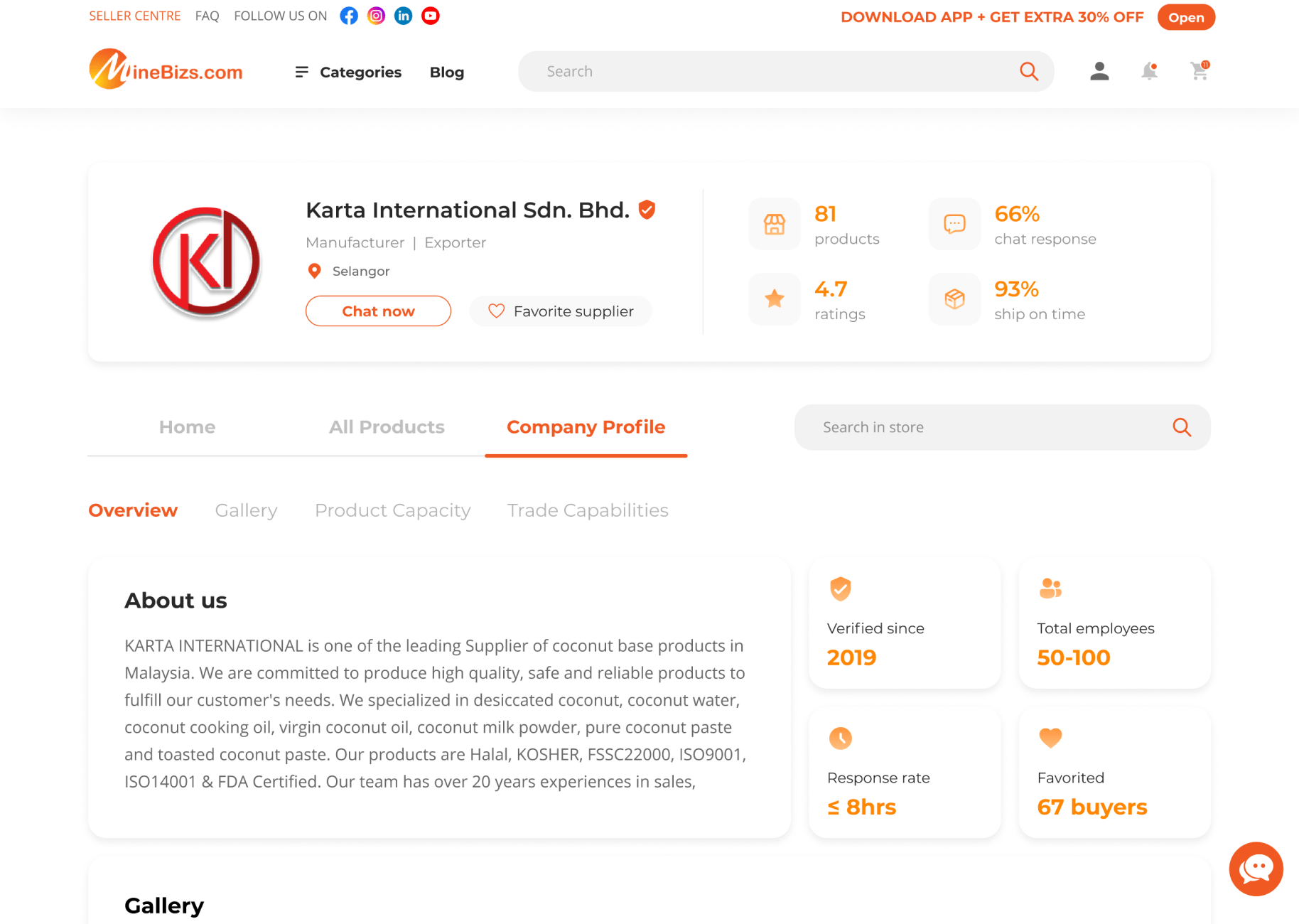The height and width of the screenshot is (924, 1299).
Task: Open the Facebook social link icon
Action: click(349, 16)
